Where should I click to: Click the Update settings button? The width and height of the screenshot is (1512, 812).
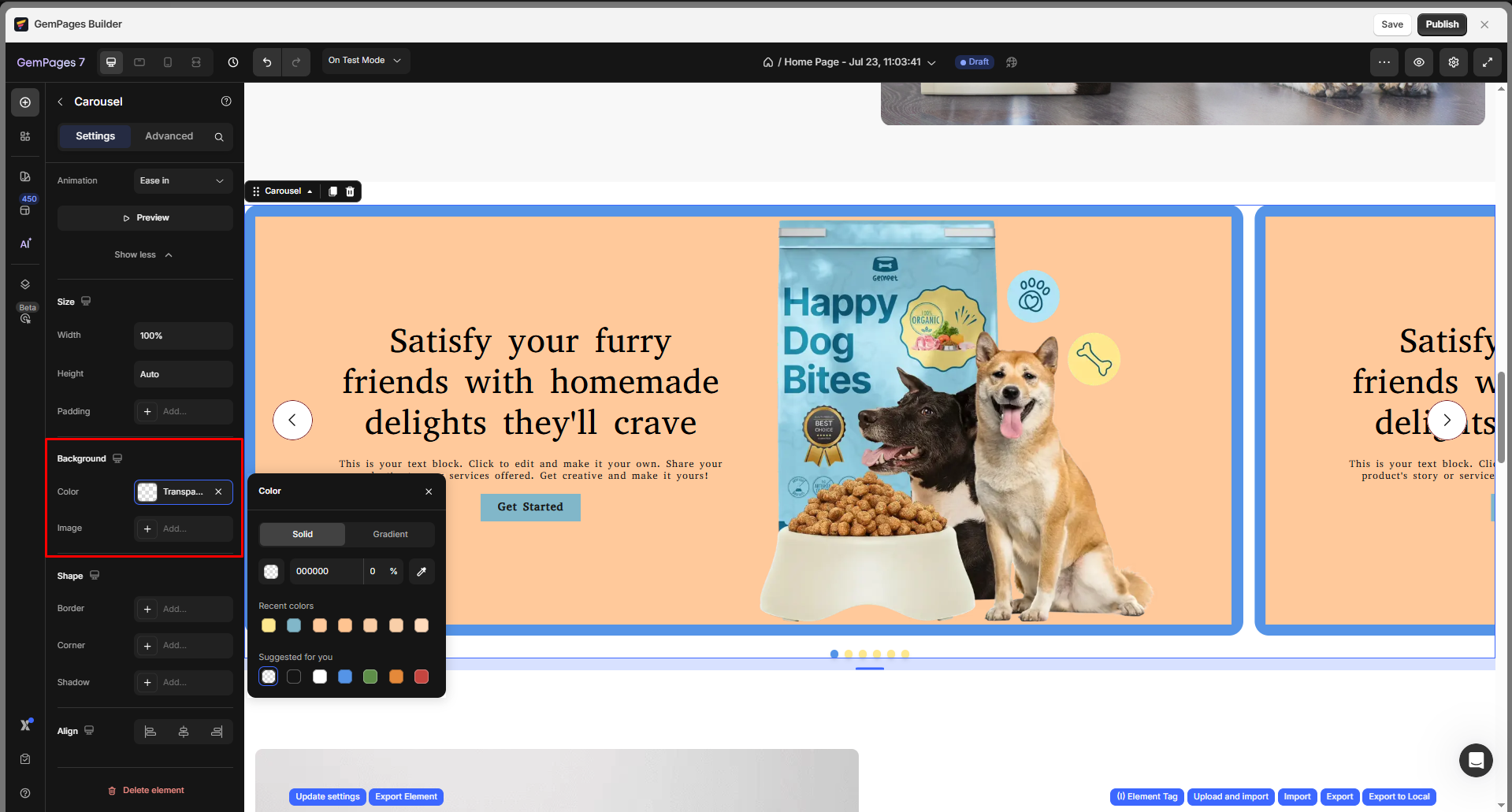pyautogui.click(x=328, y=797)
